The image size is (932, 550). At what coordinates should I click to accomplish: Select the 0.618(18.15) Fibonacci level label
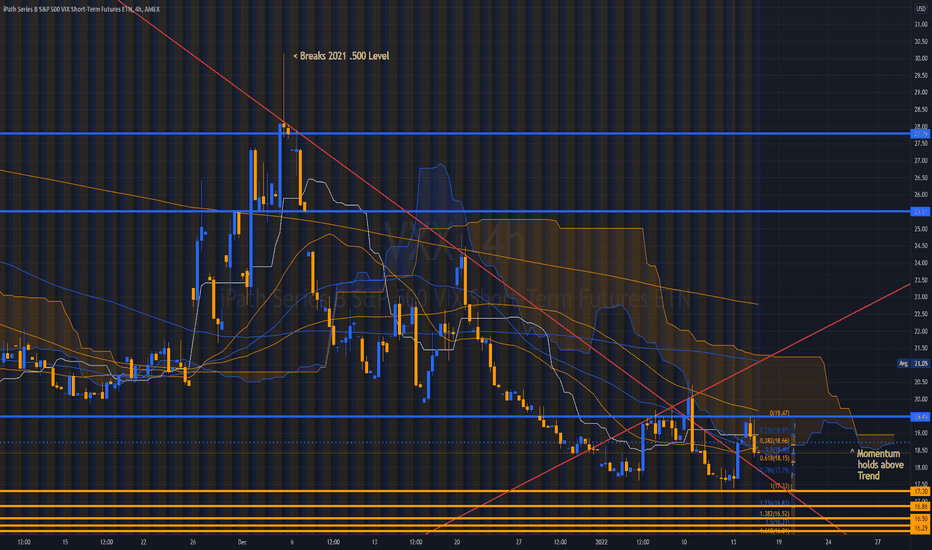pos(774,458)
